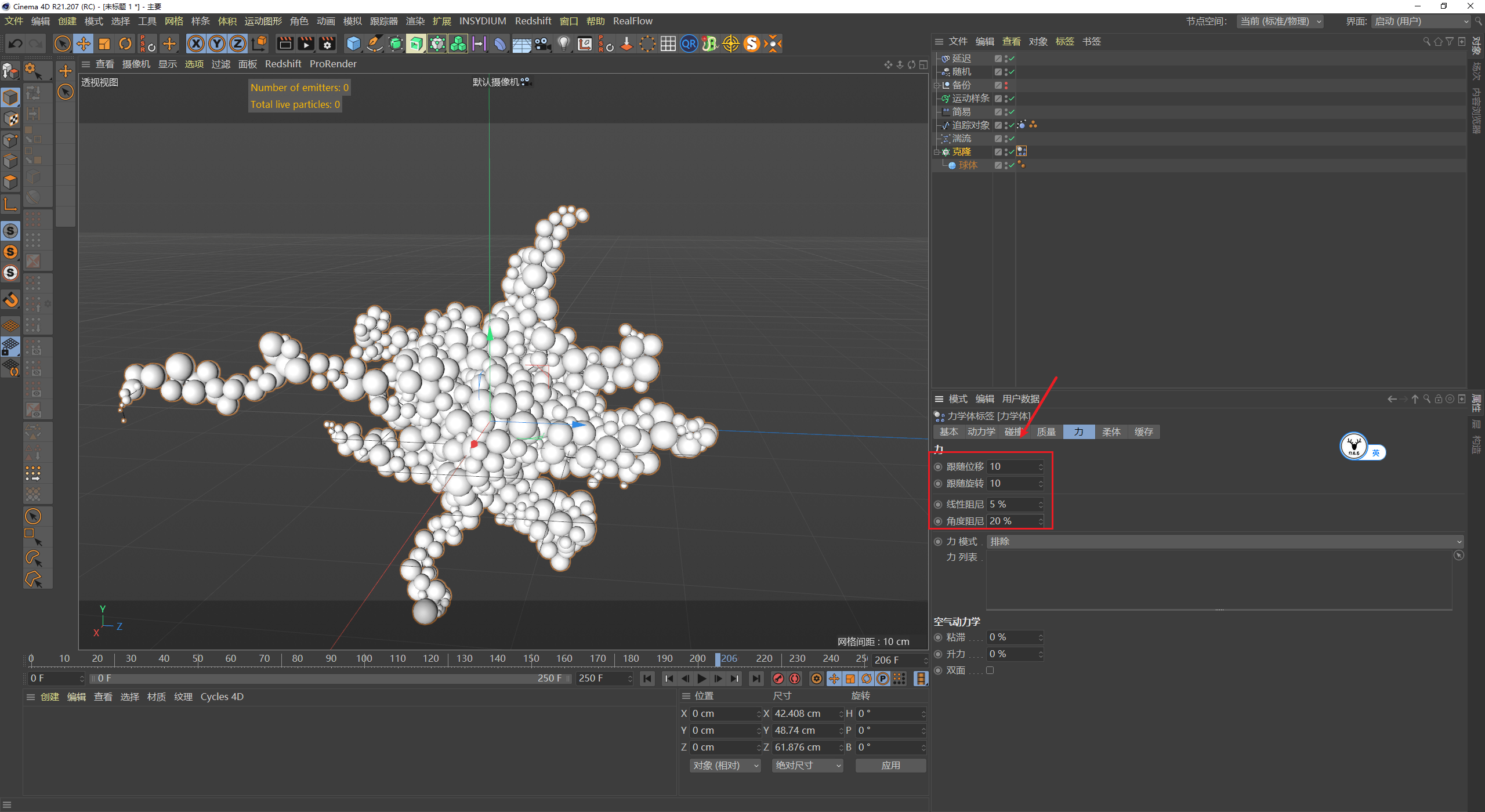
Task: Open render settings via gear icon
Action: point(328,43)
